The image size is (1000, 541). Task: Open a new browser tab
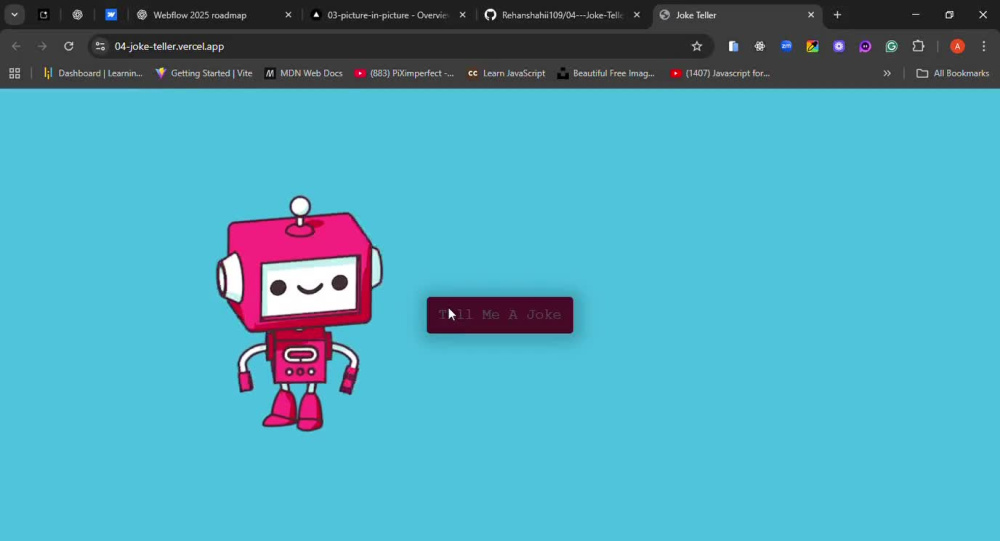[837, 15]
